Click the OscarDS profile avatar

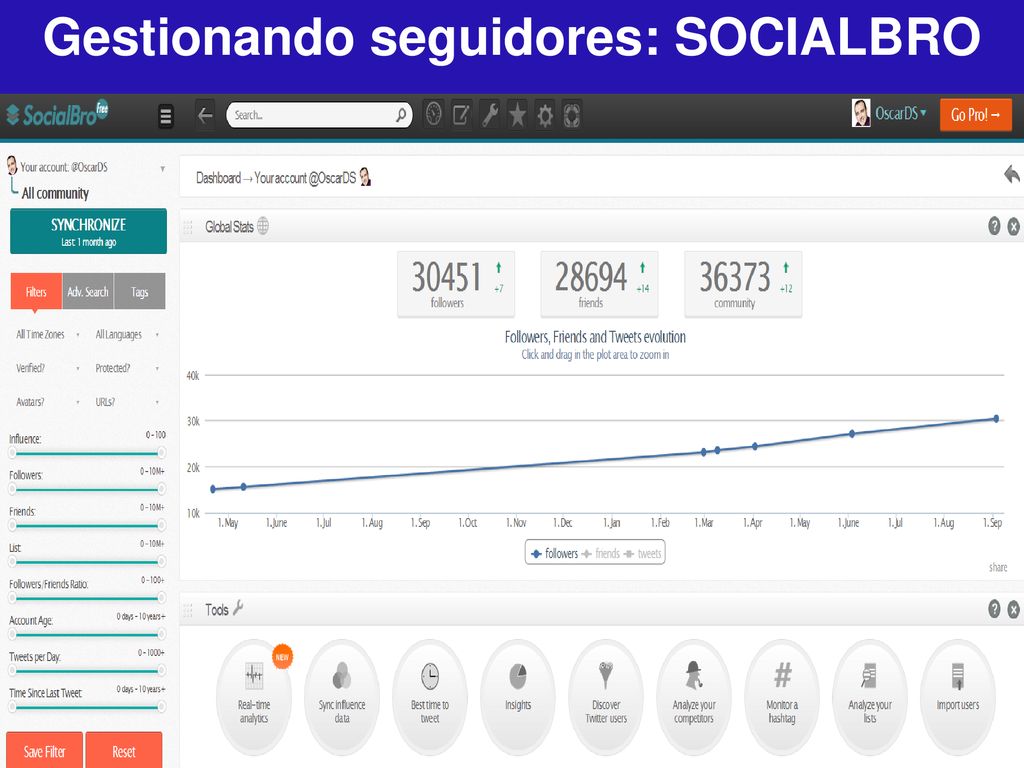point(861,113)
